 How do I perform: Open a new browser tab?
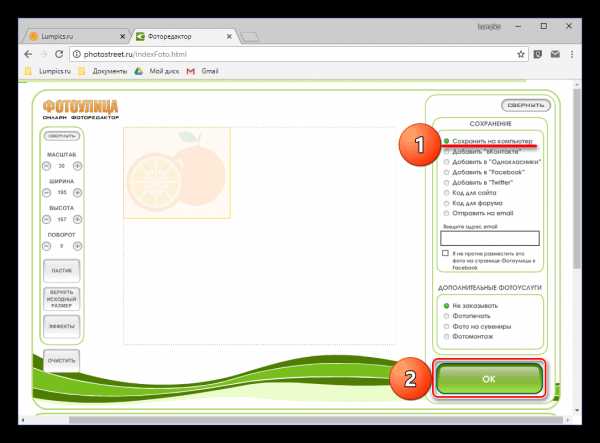point(249,37)
